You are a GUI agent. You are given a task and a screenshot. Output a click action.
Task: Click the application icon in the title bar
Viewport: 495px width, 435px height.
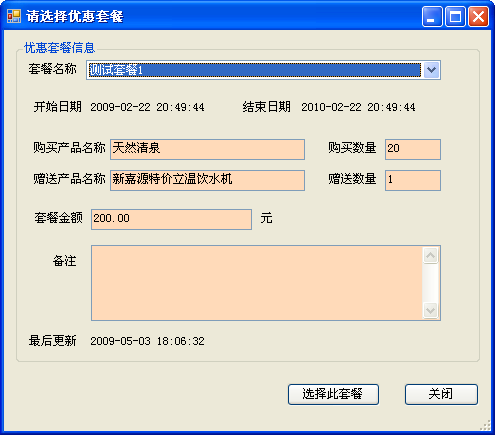pos(14,16)
